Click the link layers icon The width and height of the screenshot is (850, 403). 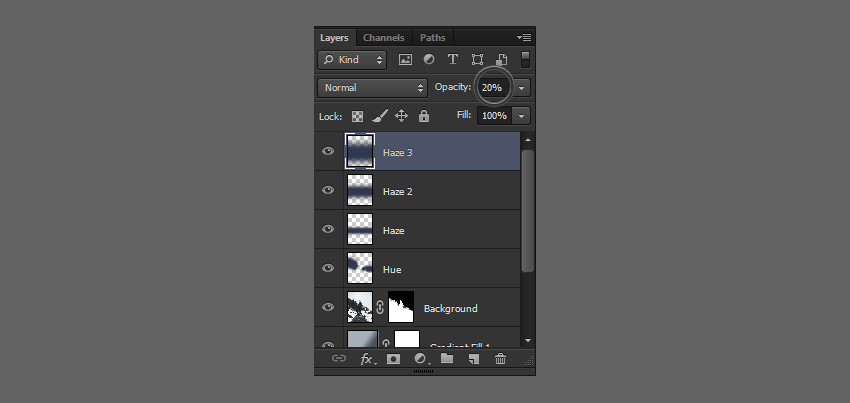point(339,359)
